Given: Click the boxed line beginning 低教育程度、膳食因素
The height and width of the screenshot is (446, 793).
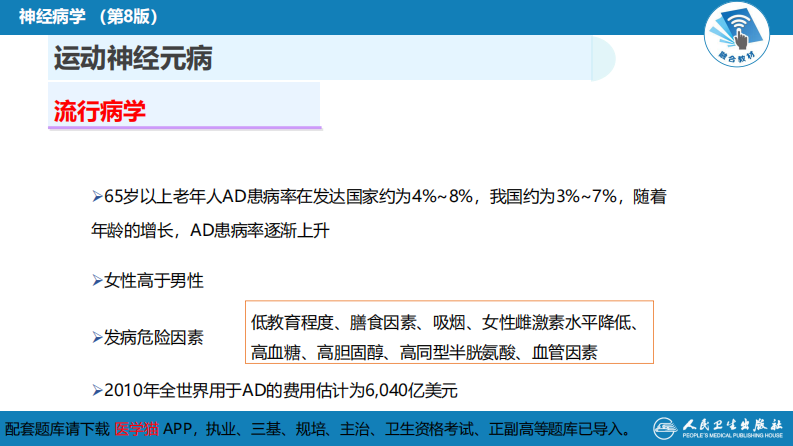Looking at the screenshot, I should pos(445,322).
